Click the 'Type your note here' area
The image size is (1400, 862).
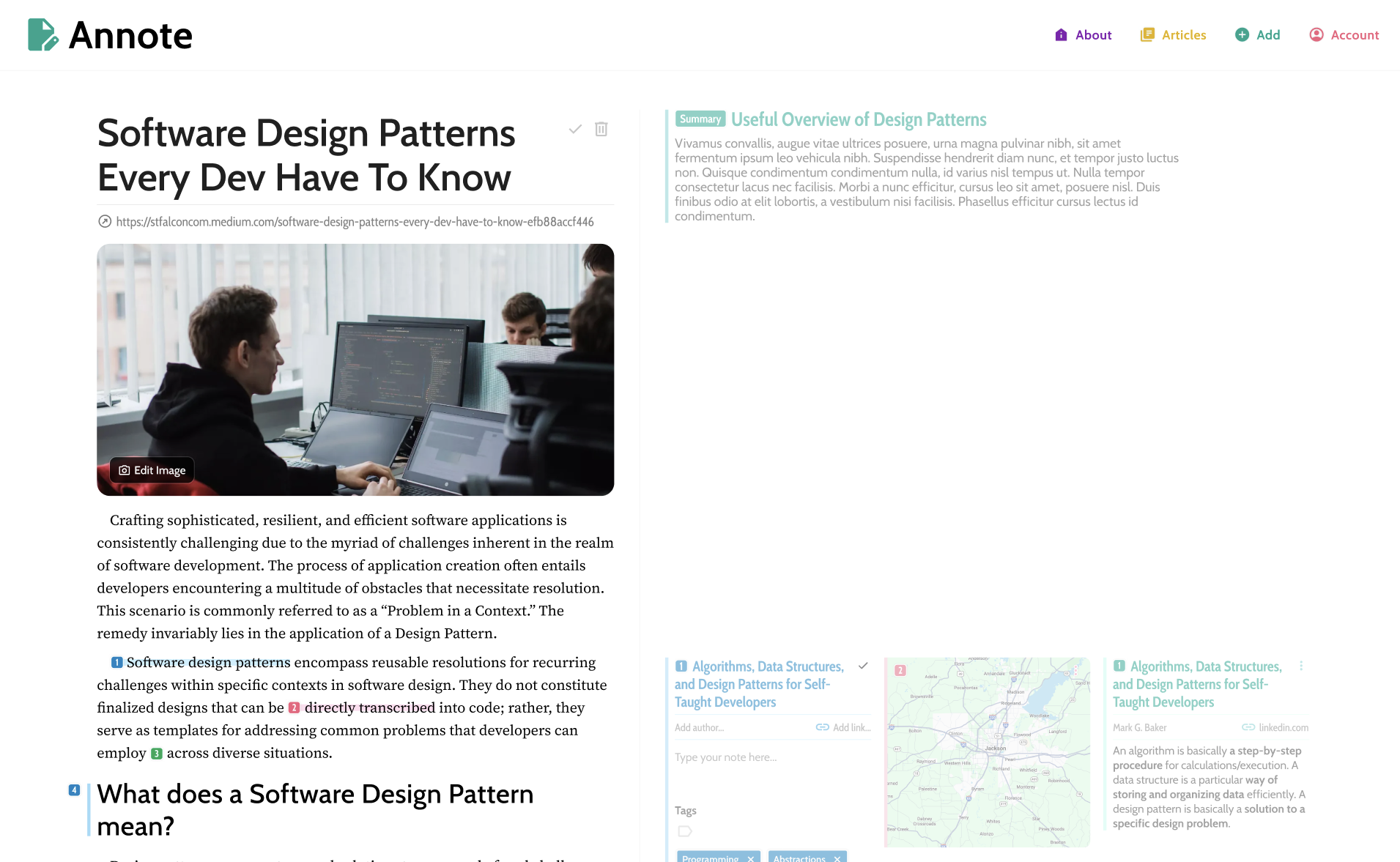tap(772, 769)
